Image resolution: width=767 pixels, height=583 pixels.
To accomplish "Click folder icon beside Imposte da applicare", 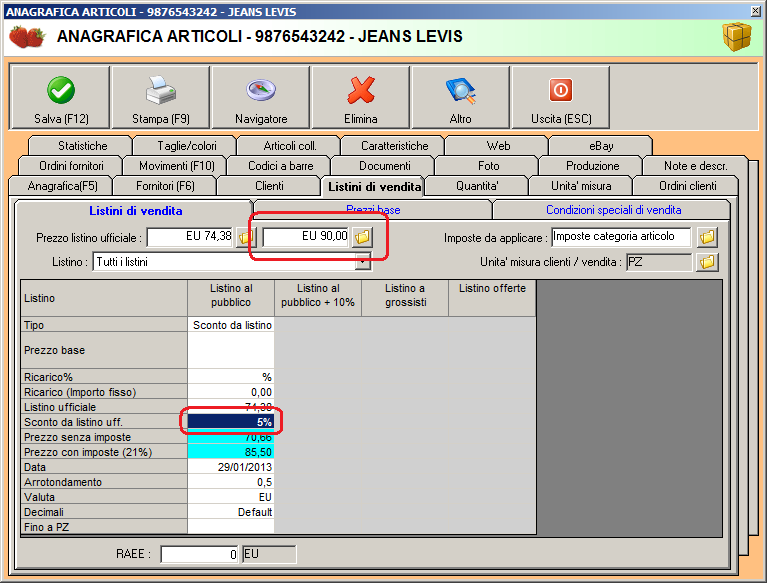I will [707, 237].
